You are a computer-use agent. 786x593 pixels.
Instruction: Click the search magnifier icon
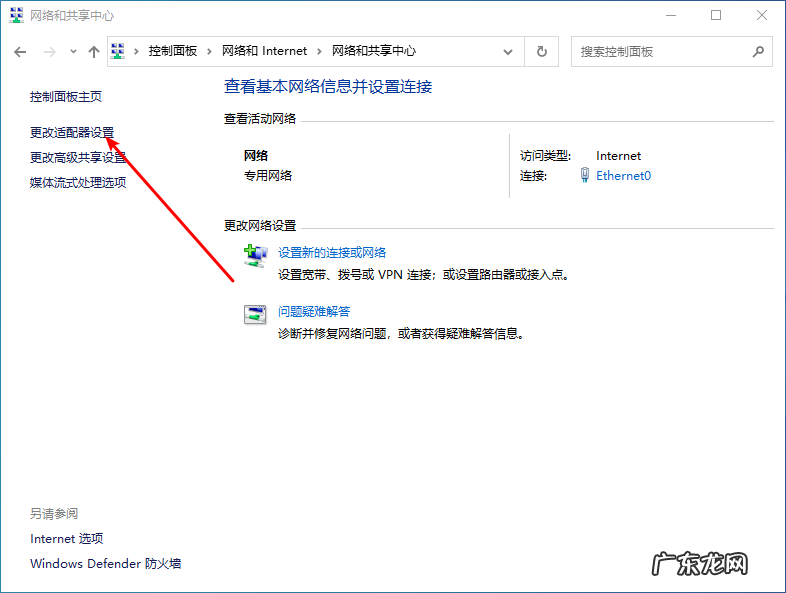click(758, 51)
